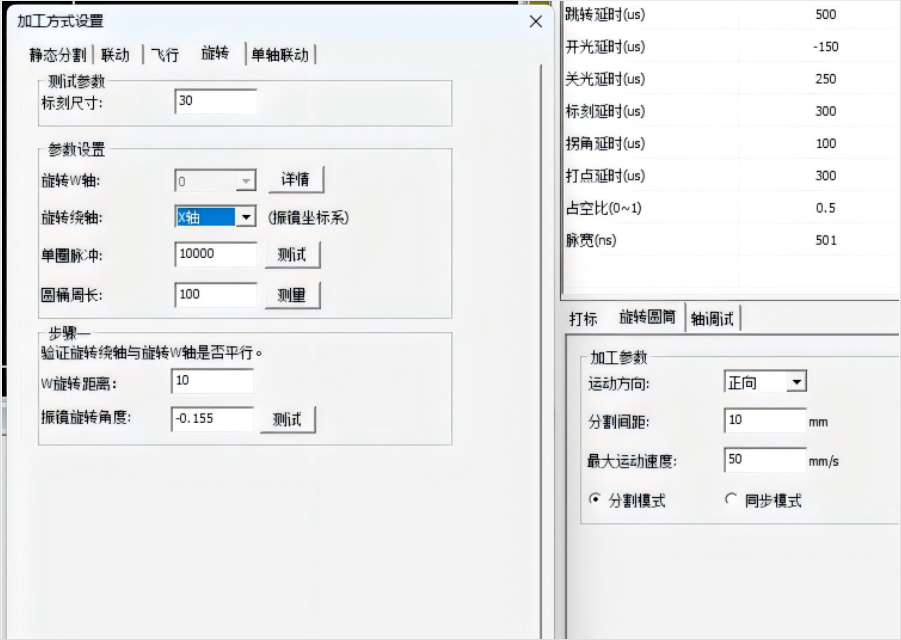Click the 标刻延时 value 300
901x640 pixels.
click(x=826, y=111)
